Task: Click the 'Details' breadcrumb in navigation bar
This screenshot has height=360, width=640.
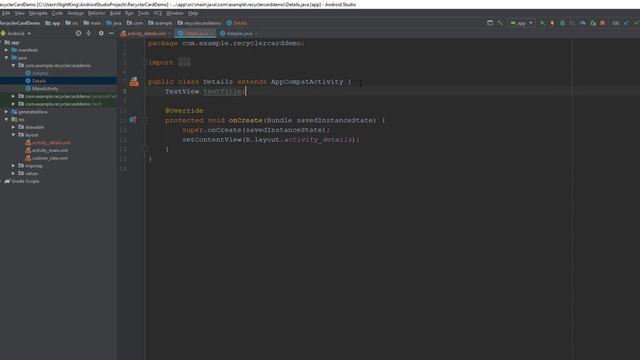Action: click(237, 23)
